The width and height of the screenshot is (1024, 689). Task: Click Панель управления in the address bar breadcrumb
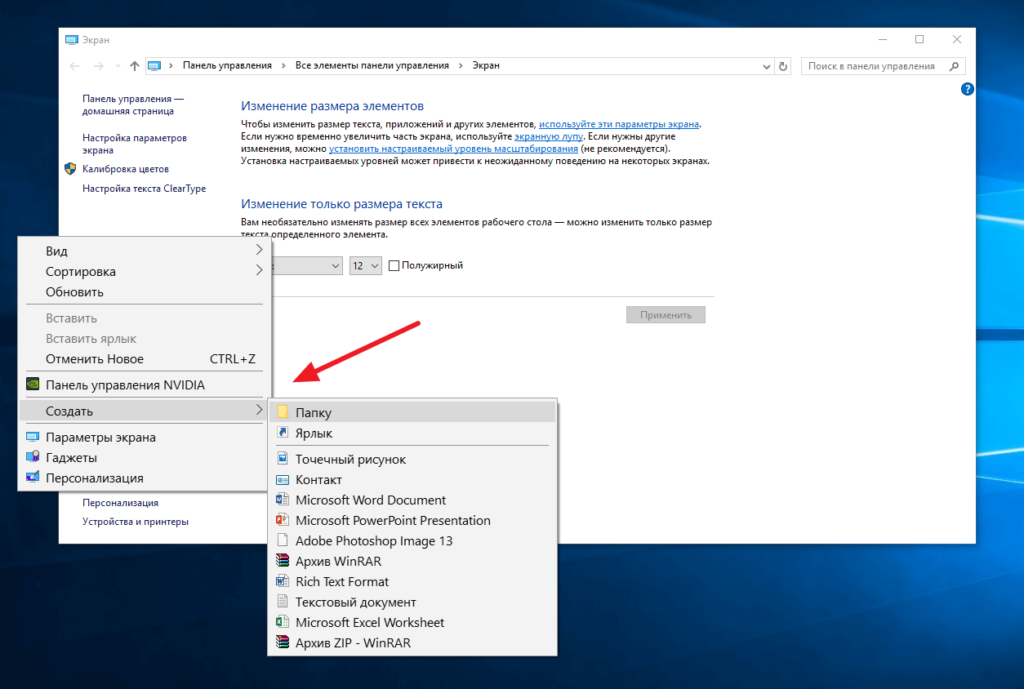point(227,65)
